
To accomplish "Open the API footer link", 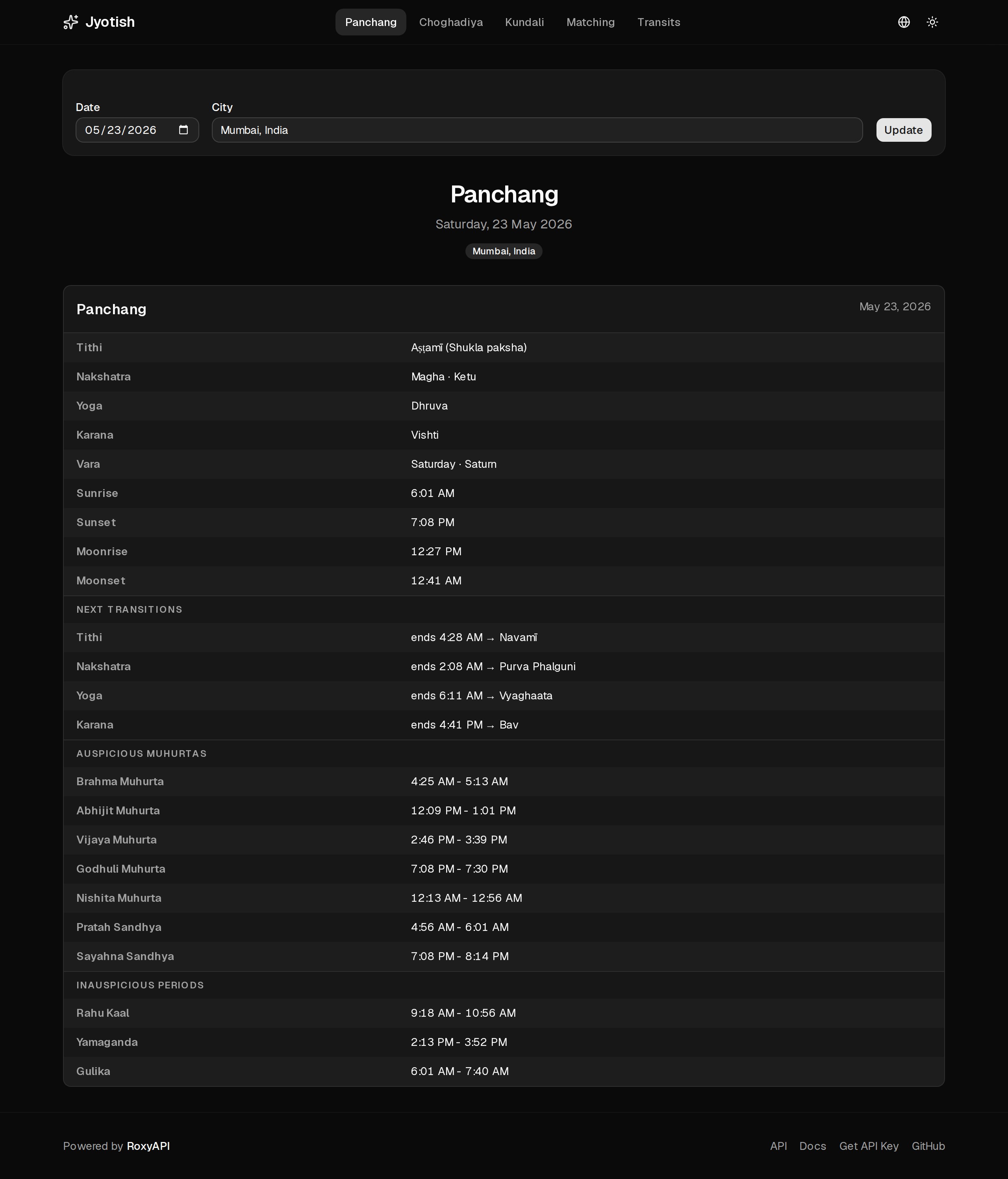I will click(778, 1146).
